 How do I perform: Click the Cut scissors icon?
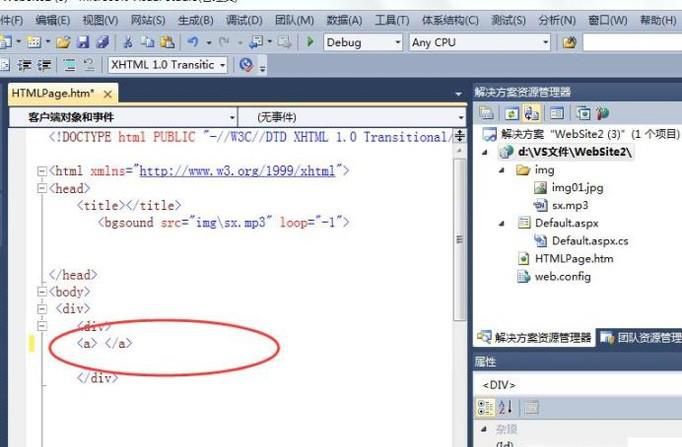tap(128, 42)
